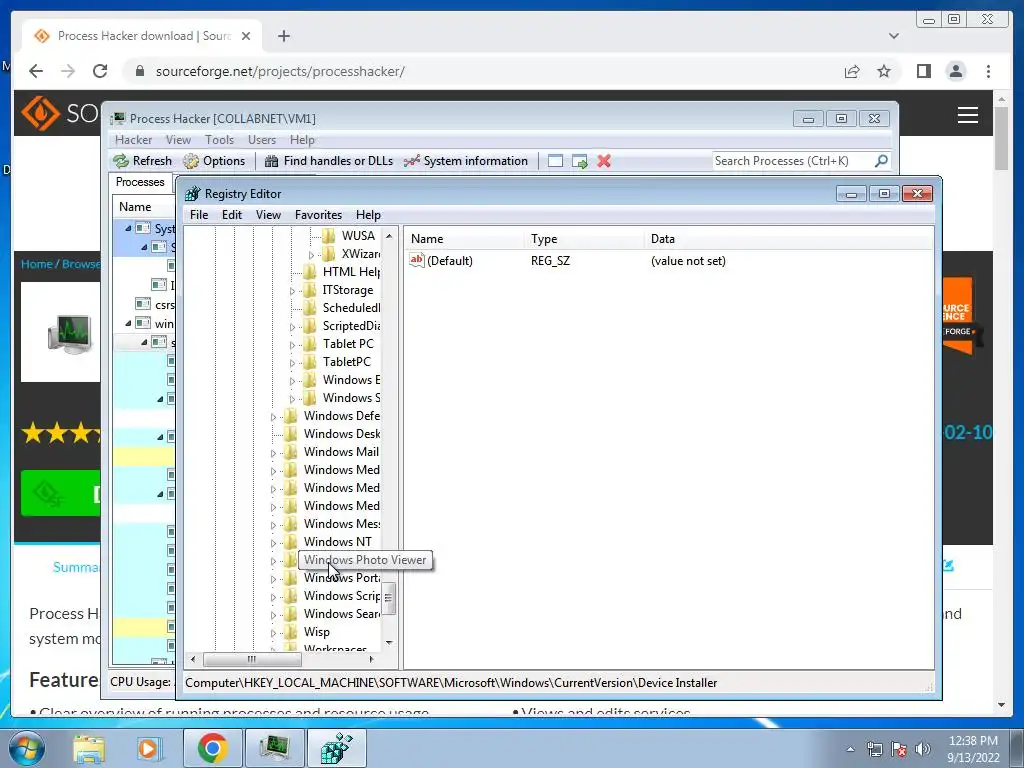Click the volume icon in system tray
Image resolution: width=1024 pixels, height=768 pixels.
[x=922, y=749]
